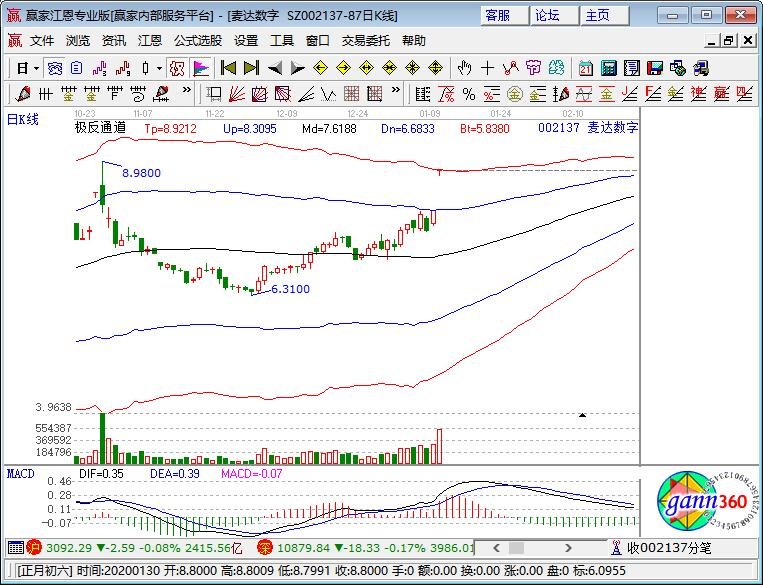Click the keyboard grid status bar icon
763x585 pixels.
click(x=16, y=548)
